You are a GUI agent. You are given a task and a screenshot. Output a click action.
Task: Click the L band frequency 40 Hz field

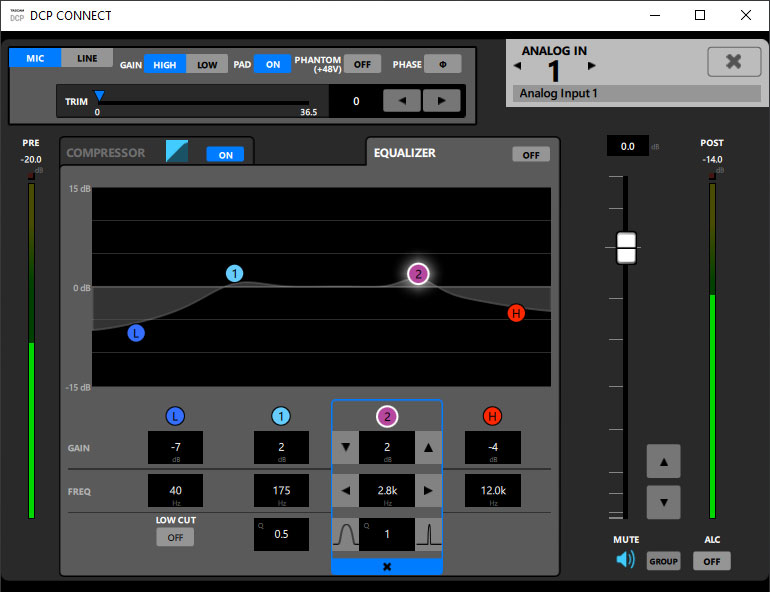175,490
